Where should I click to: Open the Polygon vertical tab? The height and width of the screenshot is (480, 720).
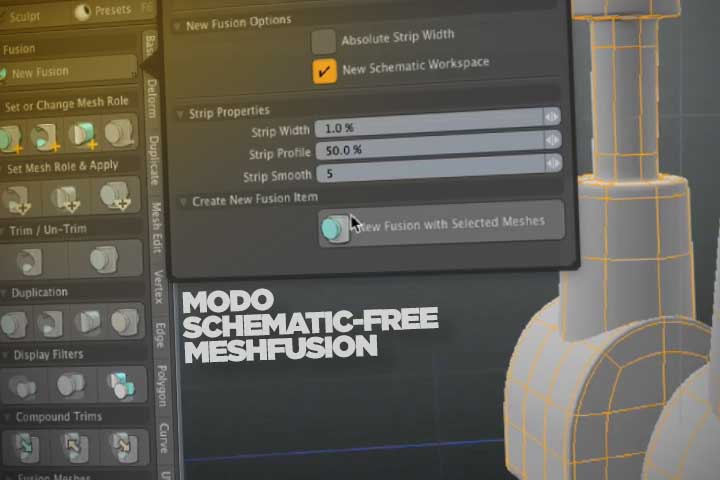[x=162, y=386]
